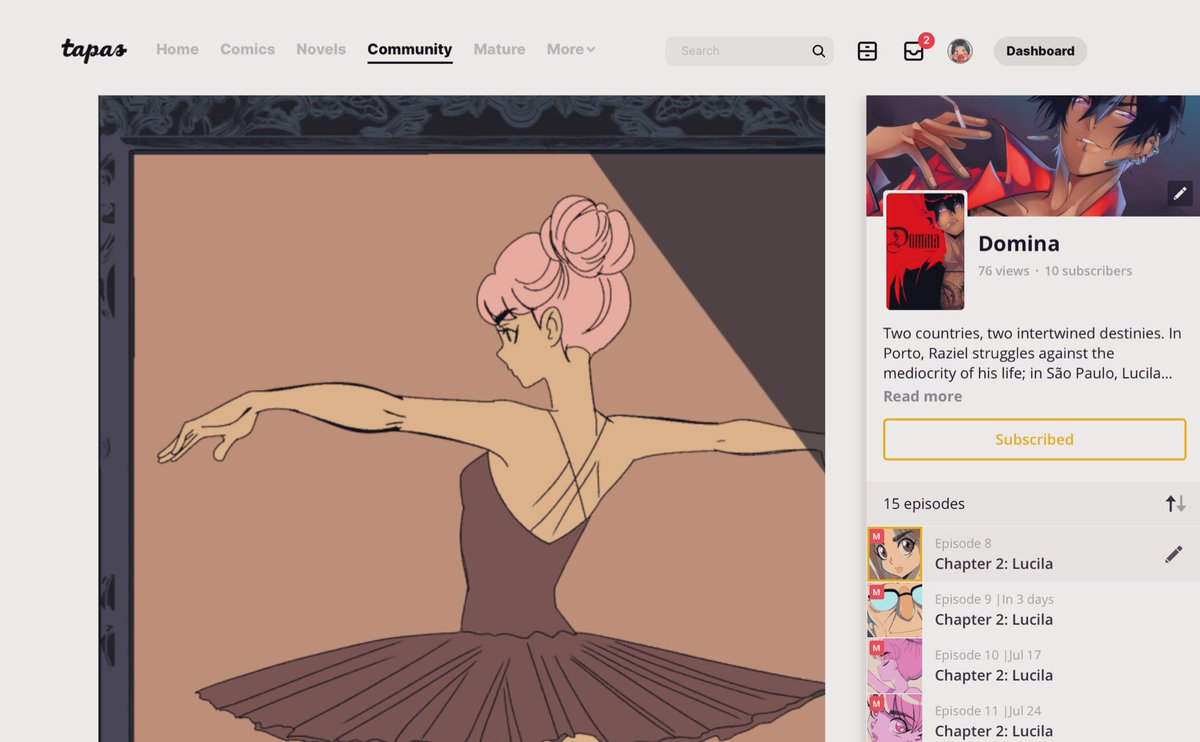Click the mature 'M' badge on Episode 8 thumbnail
This screenshot has width=1200, height=742.
[875, 536]
